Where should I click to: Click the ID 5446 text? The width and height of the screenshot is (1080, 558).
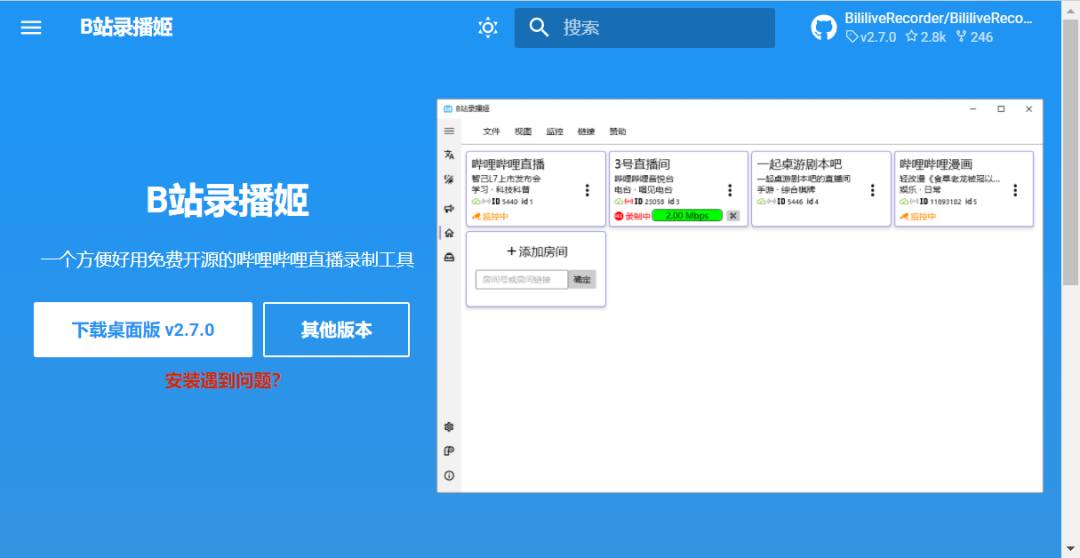point(789,202)
